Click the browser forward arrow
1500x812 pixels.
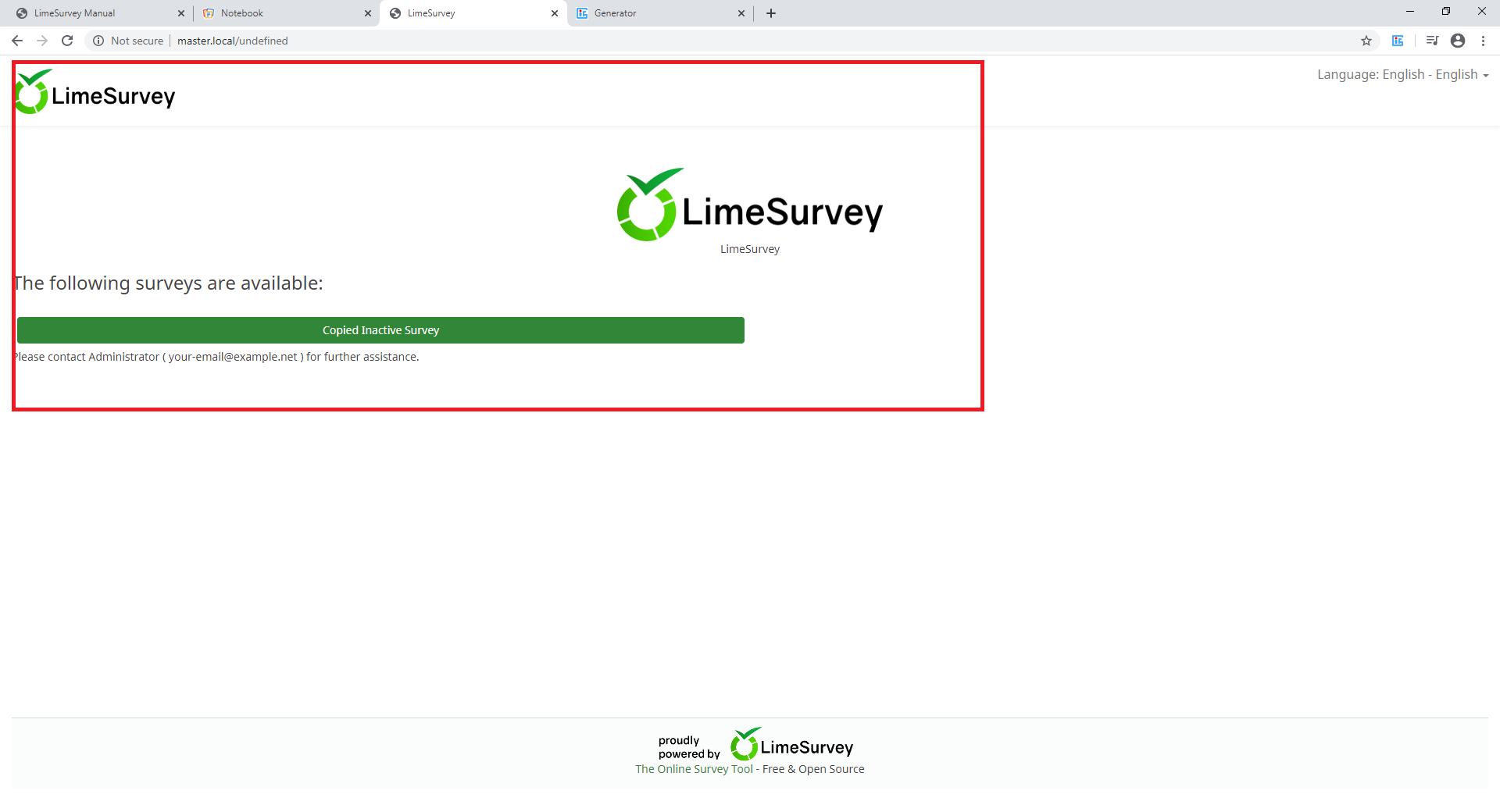coord(42,41)
